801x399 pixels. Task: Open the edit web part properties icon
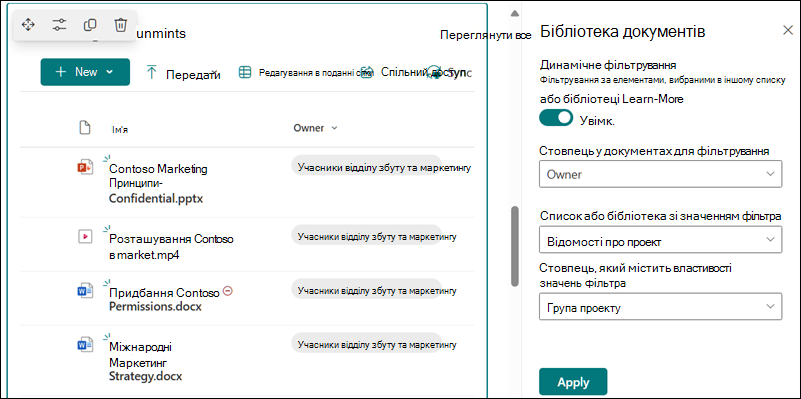(59, 25)
